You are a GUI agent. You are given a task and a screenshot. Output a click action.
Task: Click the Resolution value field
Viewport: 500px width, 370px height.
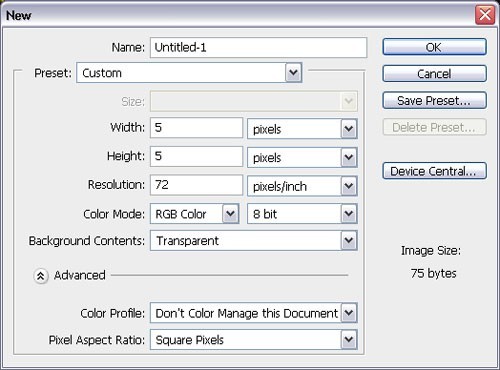pyautogui.click(x=196, y=185)
